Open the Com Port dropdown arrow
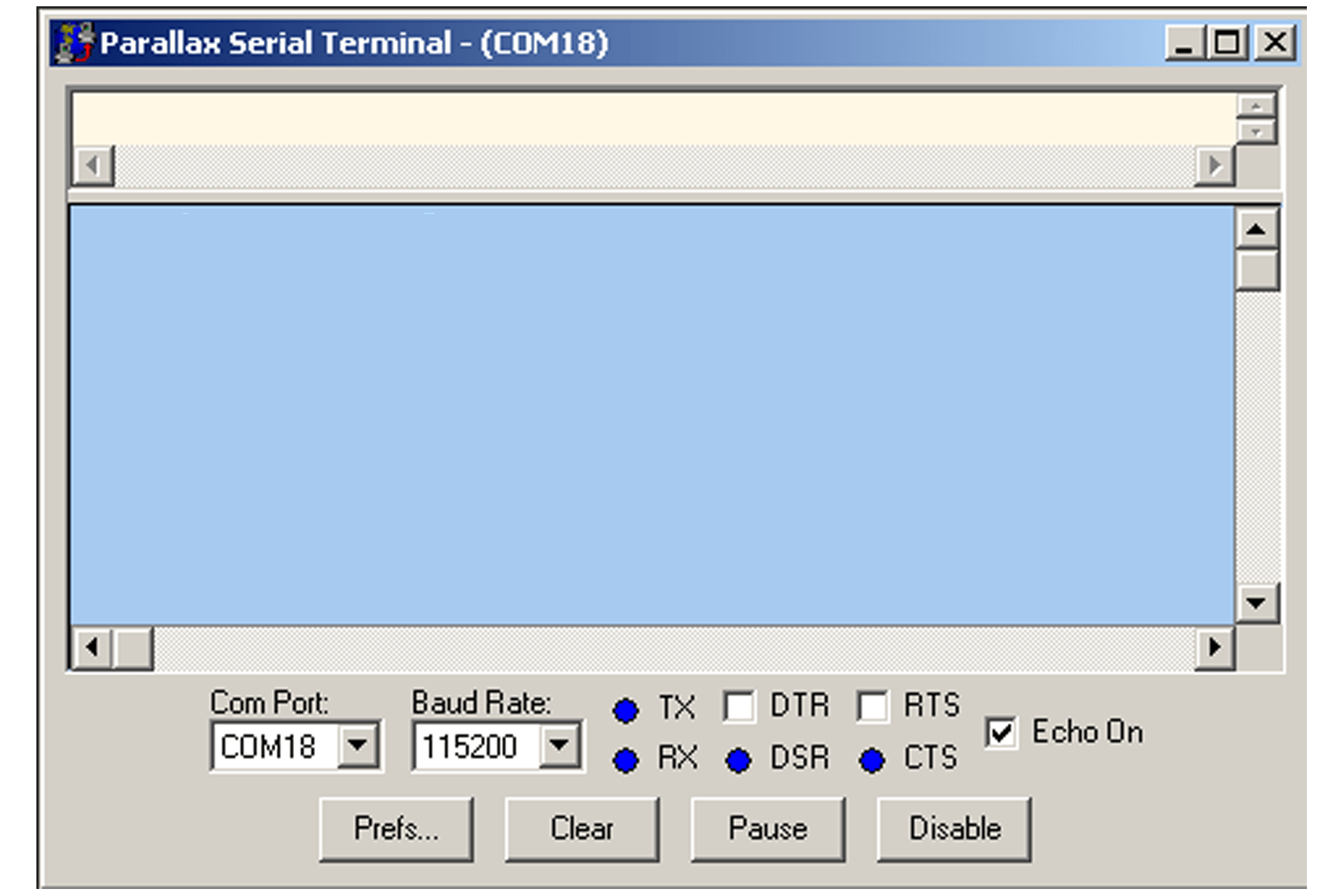This screenshot has height=896, width=1344. [358, 745]
